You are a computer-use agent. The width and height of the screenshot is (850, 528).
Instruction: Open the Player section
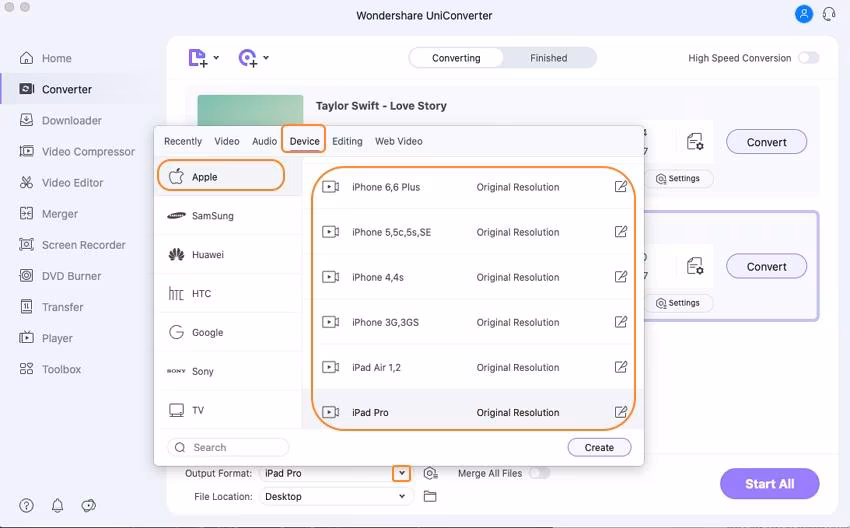[x=46, y=338]
